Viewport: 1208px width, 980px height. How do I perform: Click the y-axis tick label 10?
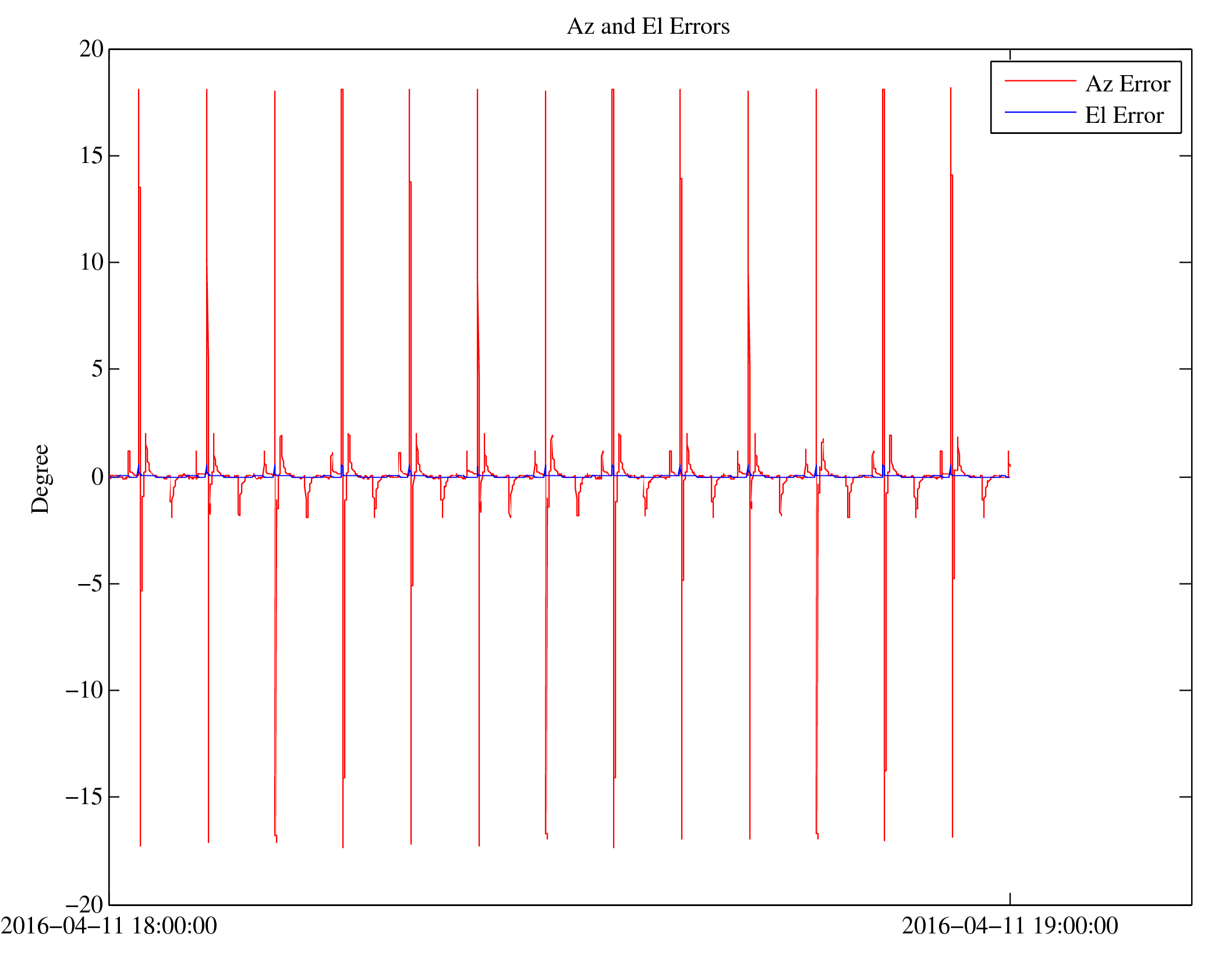tap(91, 263)
